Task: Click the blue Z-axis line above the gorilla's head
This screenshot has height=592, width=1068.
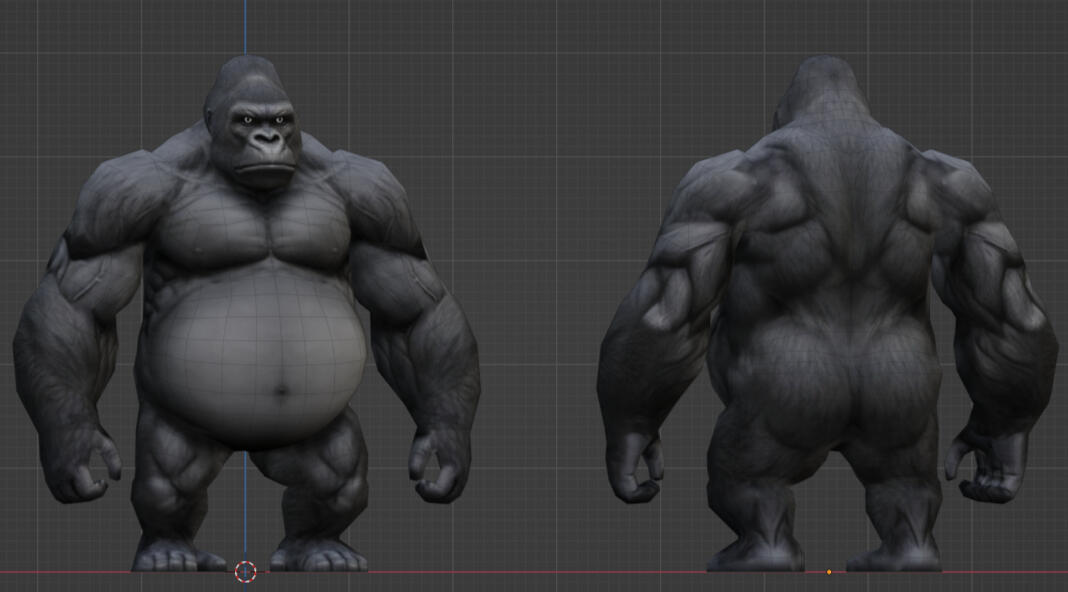Action: (x=246, y=25)
